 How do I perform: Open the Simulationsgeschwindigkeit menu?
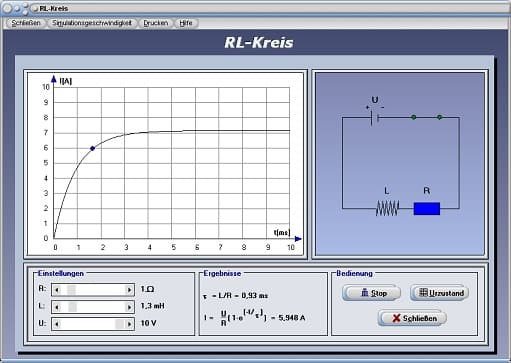tap(92, 23)
